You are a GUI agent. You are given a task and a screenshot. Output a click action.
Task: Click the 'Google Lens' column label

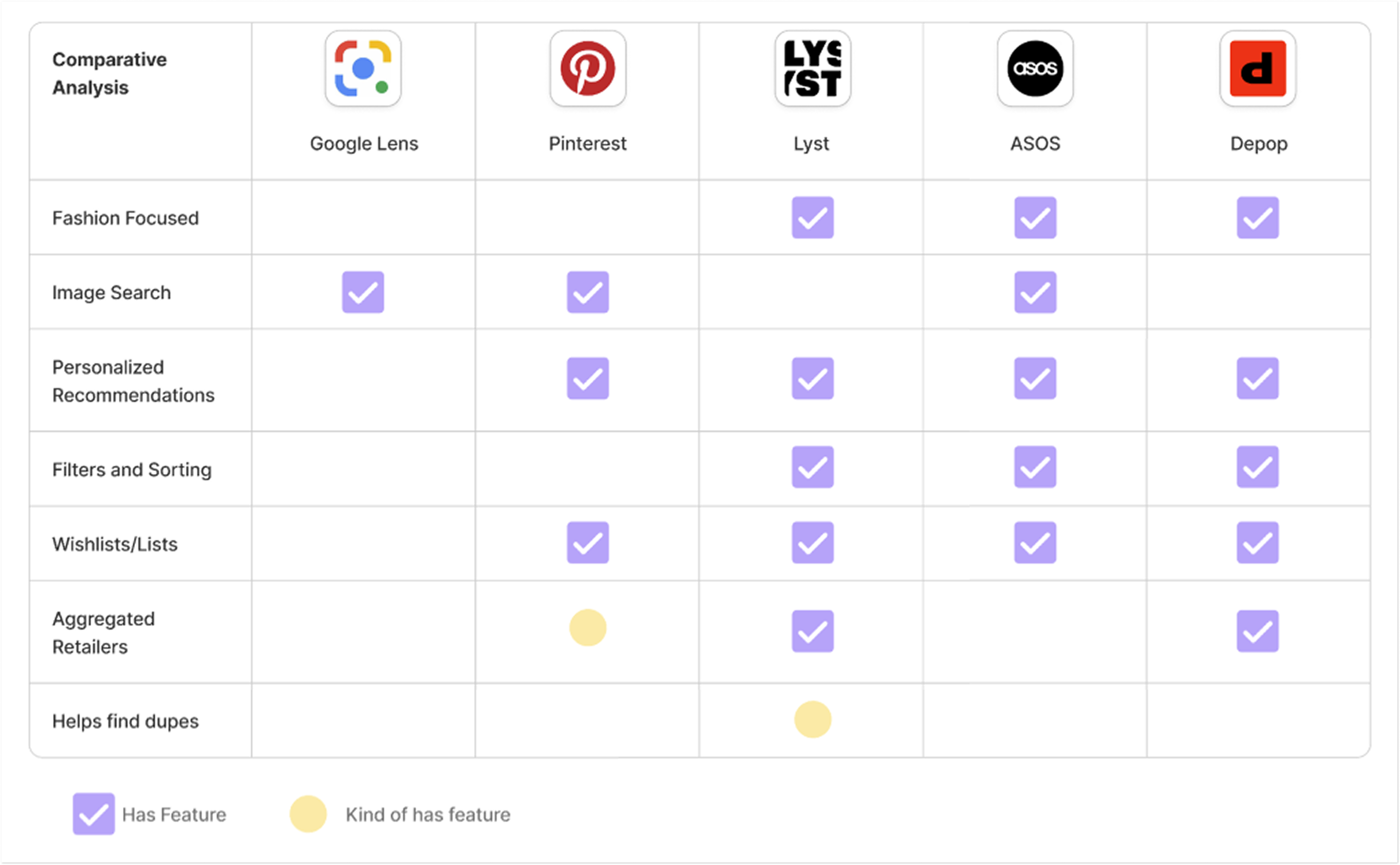[x=364, y=143]
